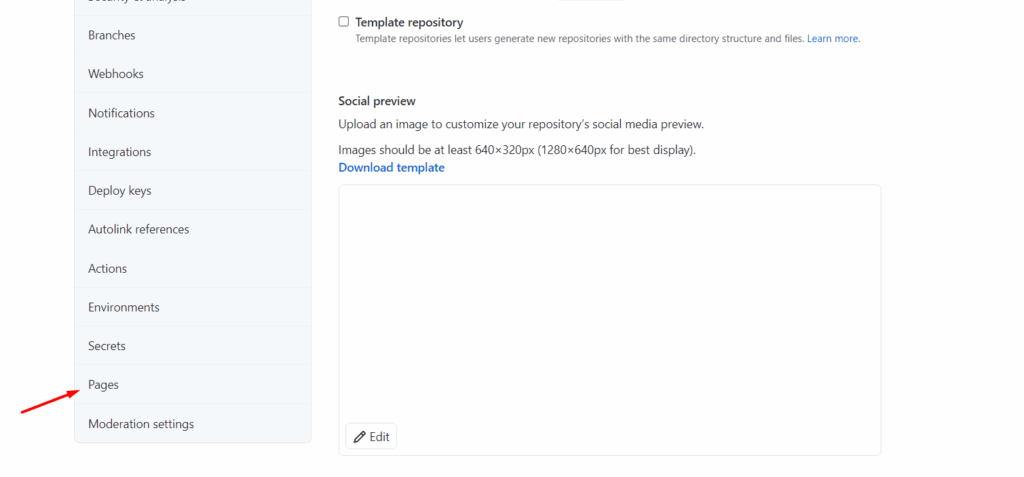Enable the Template repository checkbox

tap(344, 22)
